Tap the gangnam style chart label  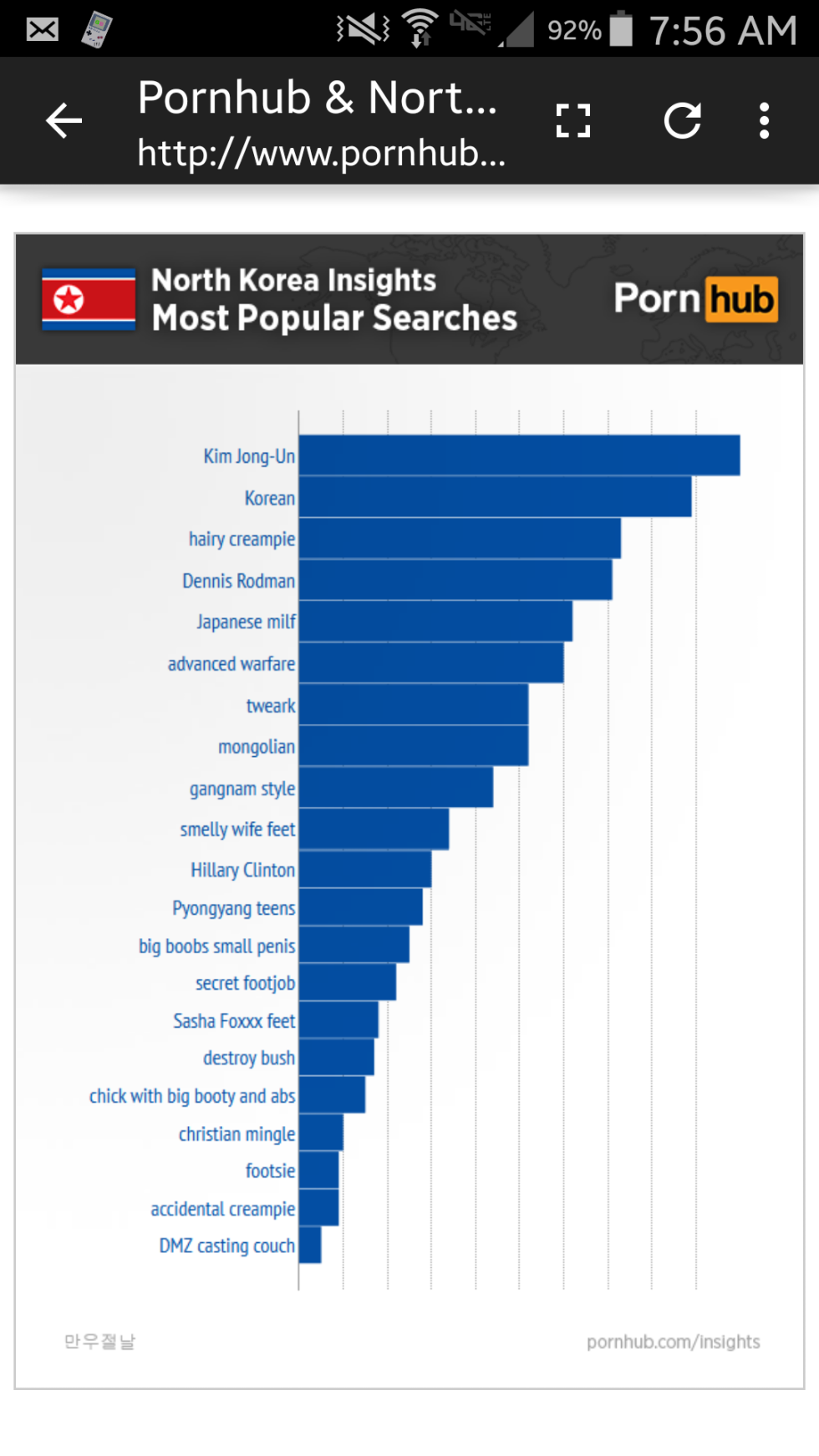click(242, 789)
